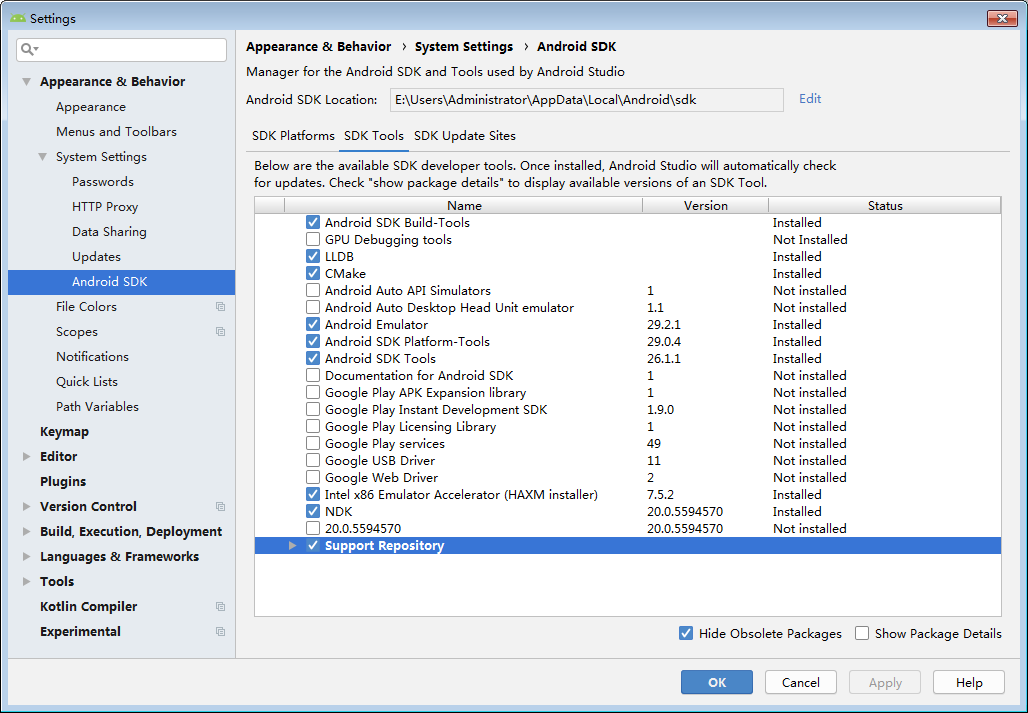The width and height of the screenshot is (1028, 713).
Task: Expand the Tools section arrow
Action: click(26, 581)
